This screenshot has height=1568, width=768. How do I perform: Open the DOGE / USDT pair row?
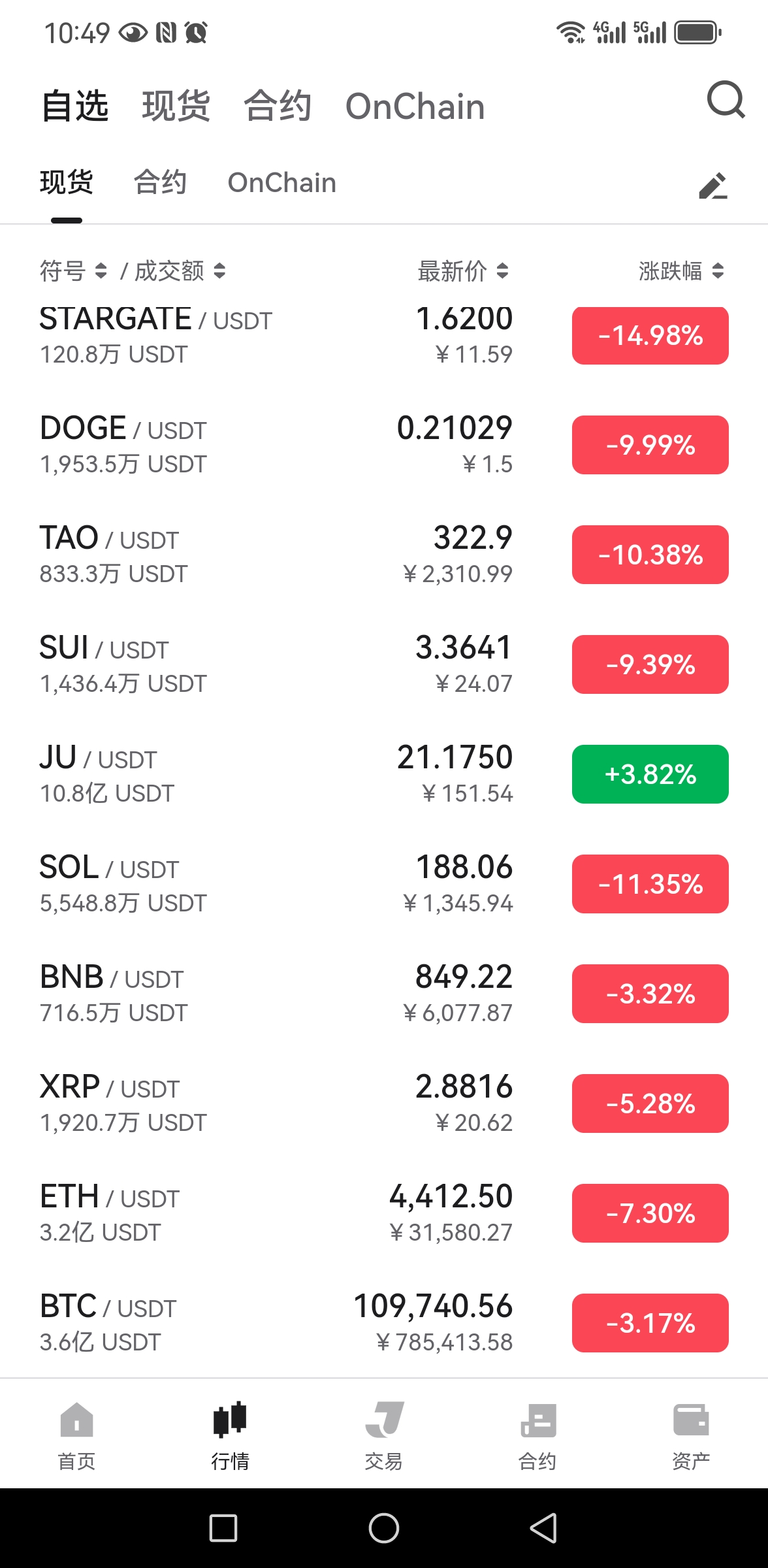pos(384,445)
